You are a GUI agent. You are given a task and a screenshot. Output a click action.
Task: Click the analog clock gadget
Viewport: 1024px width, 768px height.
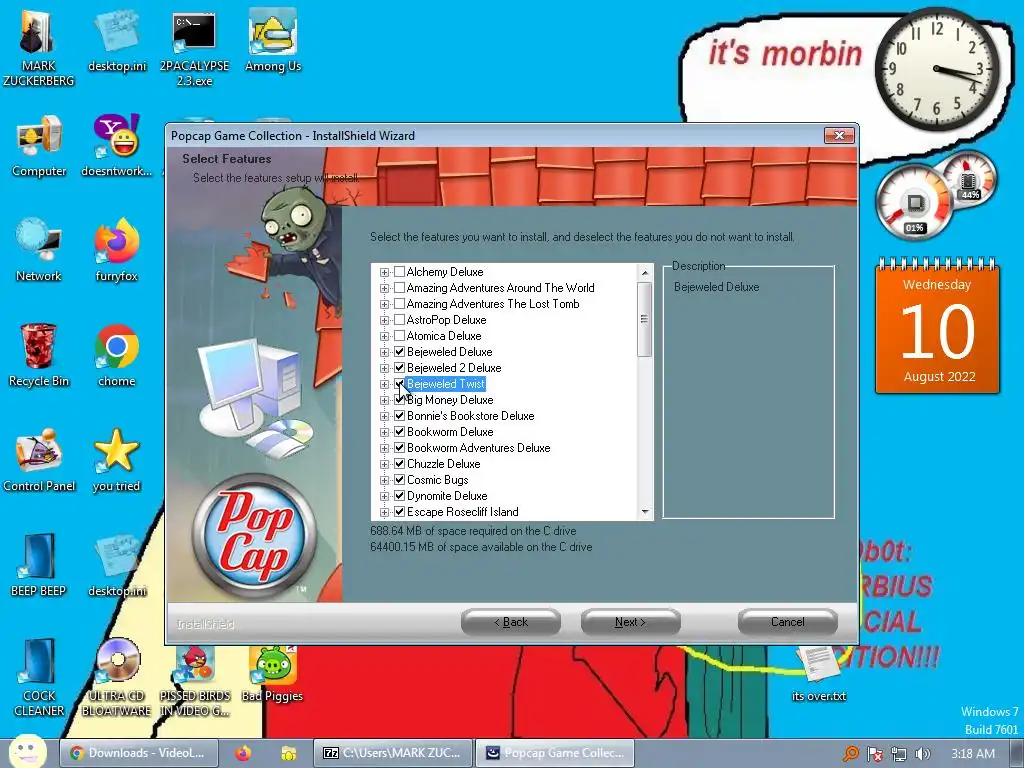(x=936, y=69)
